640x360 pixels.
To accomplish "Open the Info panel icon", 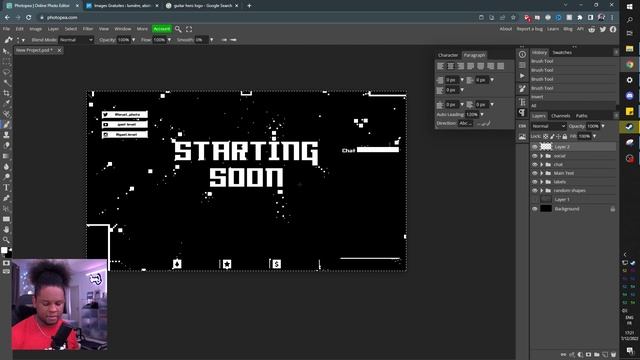I will click(x=522, y=54).
